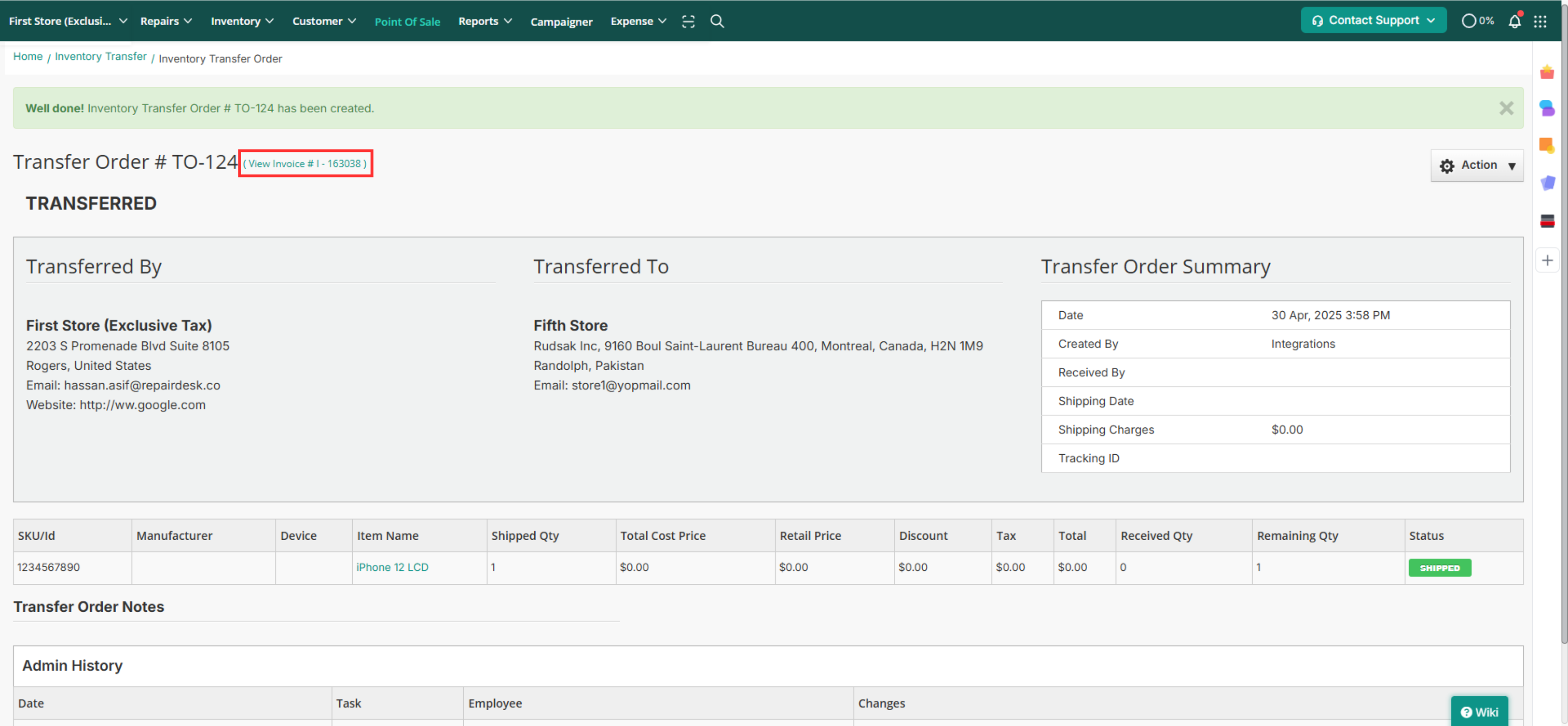Open the apps grid menu
This screenshot has height=726, width=1568.
click(x=1540, y=21)
